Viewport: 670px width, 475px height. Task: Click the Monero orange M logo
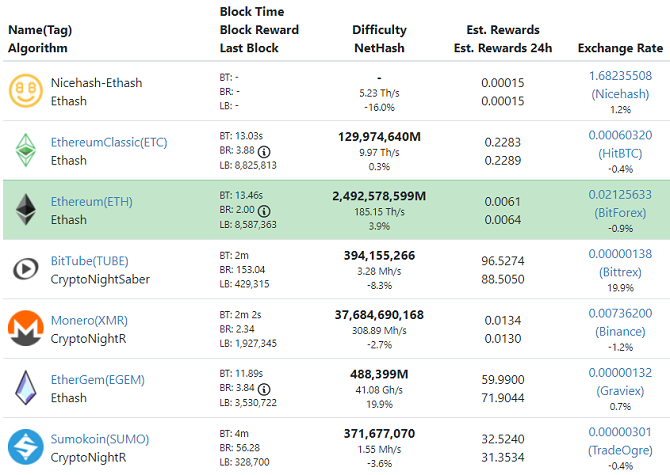coord(26,328)
